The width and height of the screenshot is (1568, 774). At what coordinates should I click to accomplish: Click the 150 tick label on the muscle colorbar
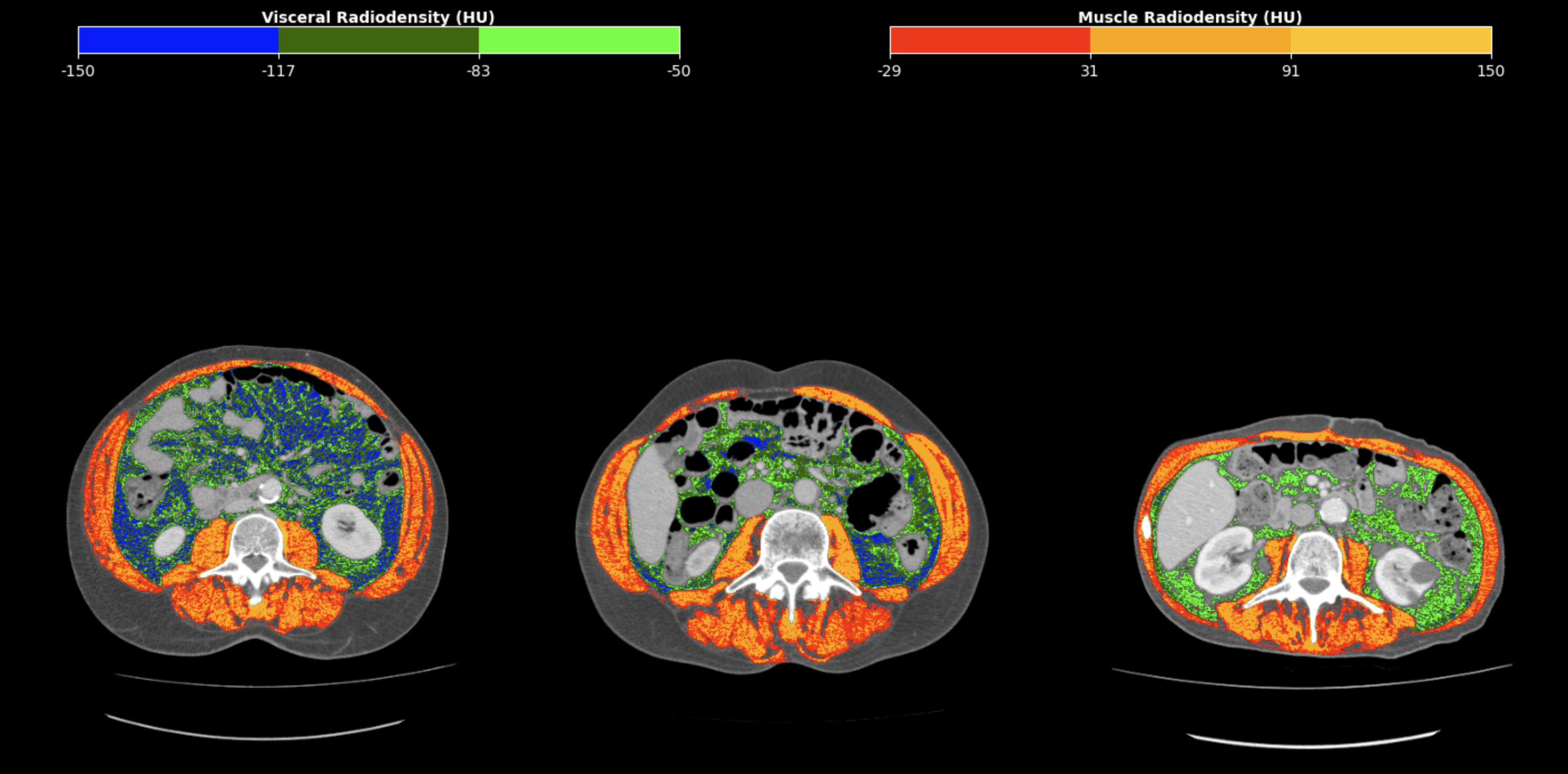coord(1491,71)
